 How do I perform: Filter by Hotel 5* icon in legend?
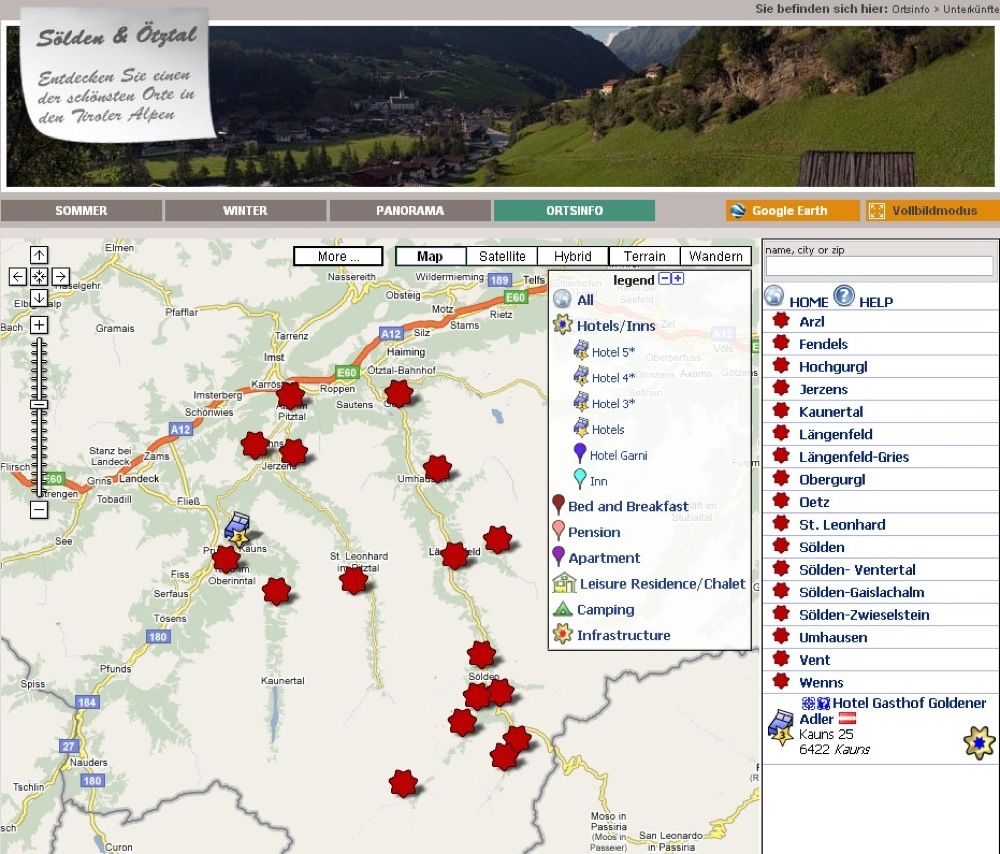click(580, 350)
